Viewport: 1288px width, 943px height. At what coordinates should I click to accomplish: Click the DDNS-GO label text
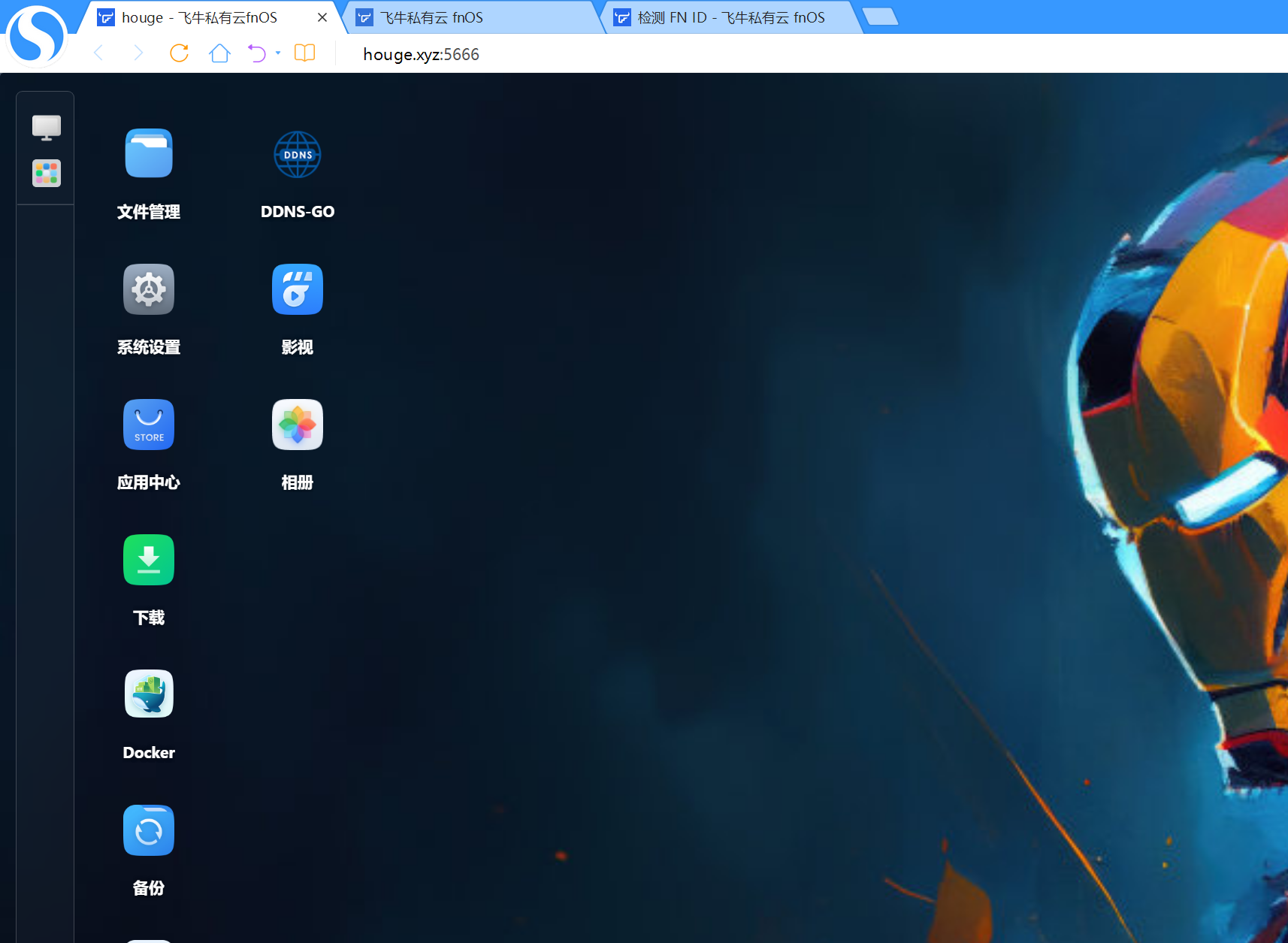click(298, 212)
